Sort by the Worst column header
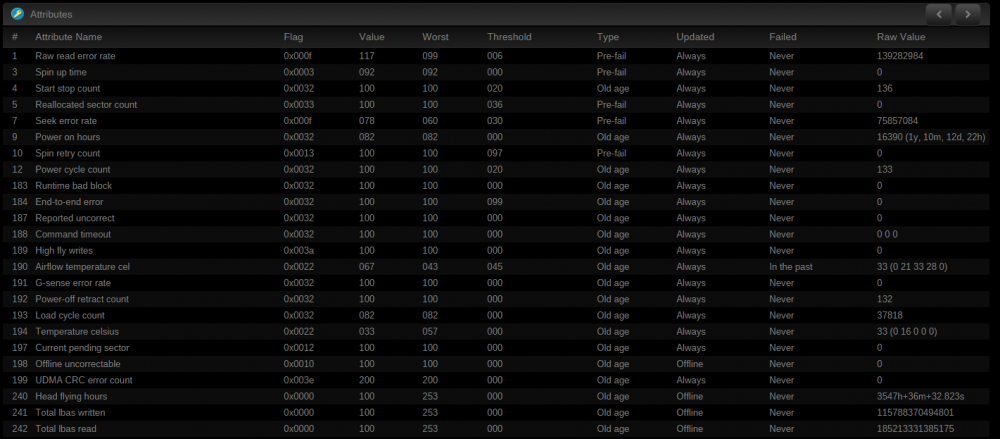The width and height of the screenshot is (1000, 439). point(435,37)
